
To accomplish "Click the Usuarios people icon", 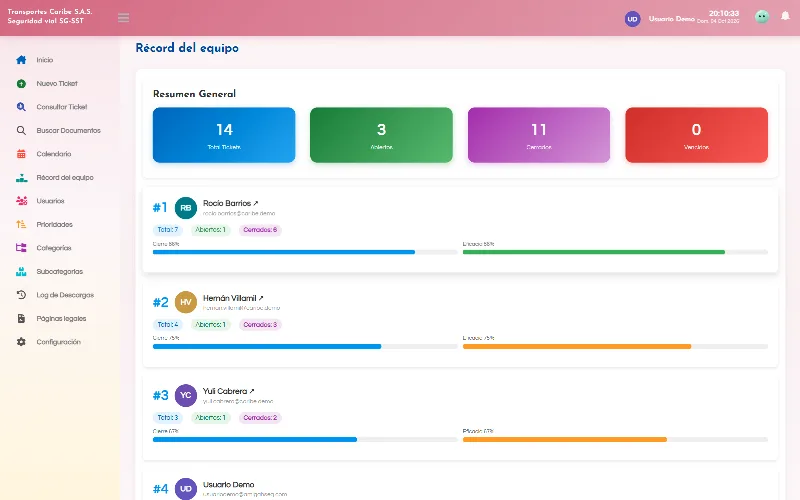I will click(21, 201).
